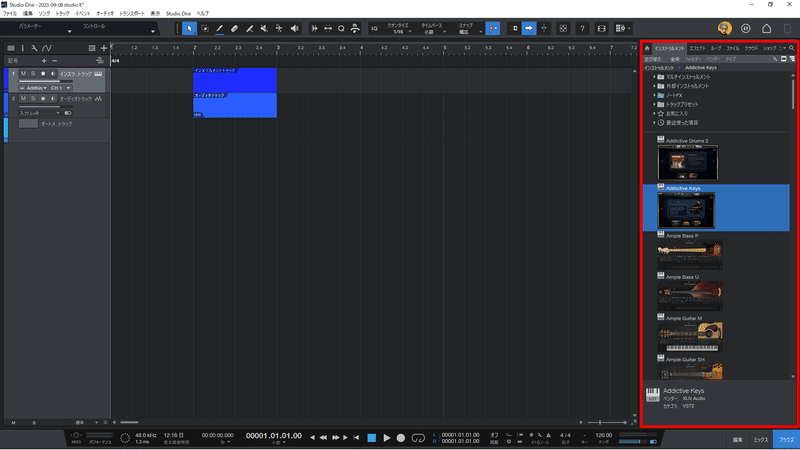The image size is (800, 450).
Task: Click the waveform icon on audio track
Action: tap(98, 98)
